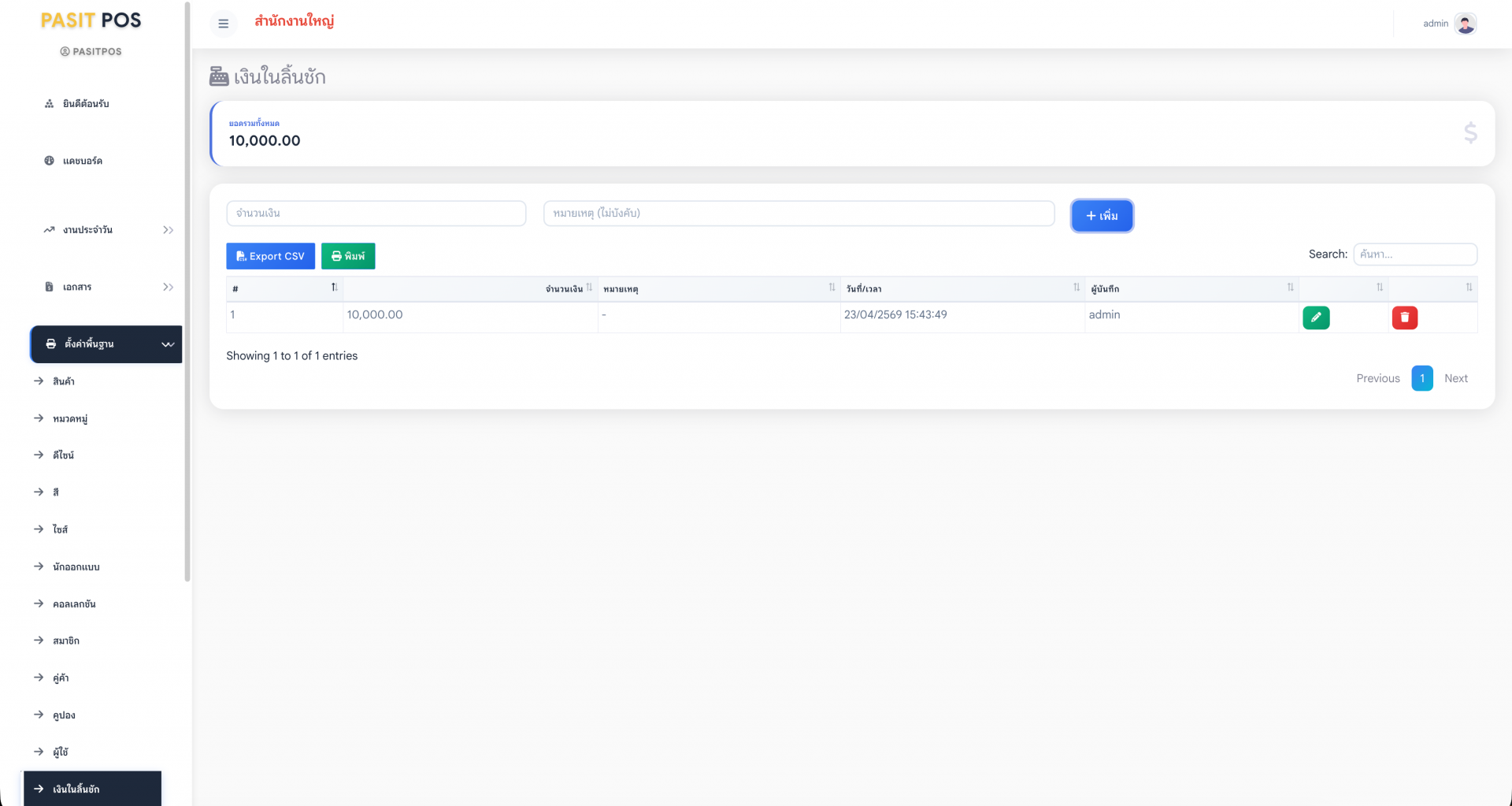
Task: Open the แดชบอร์ด dashboard icon
Action: (49, 161)
